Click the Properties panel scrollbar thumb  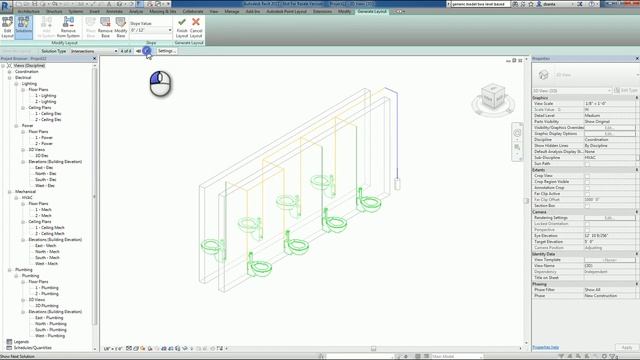pyautogui.click(x=638, y=157)
